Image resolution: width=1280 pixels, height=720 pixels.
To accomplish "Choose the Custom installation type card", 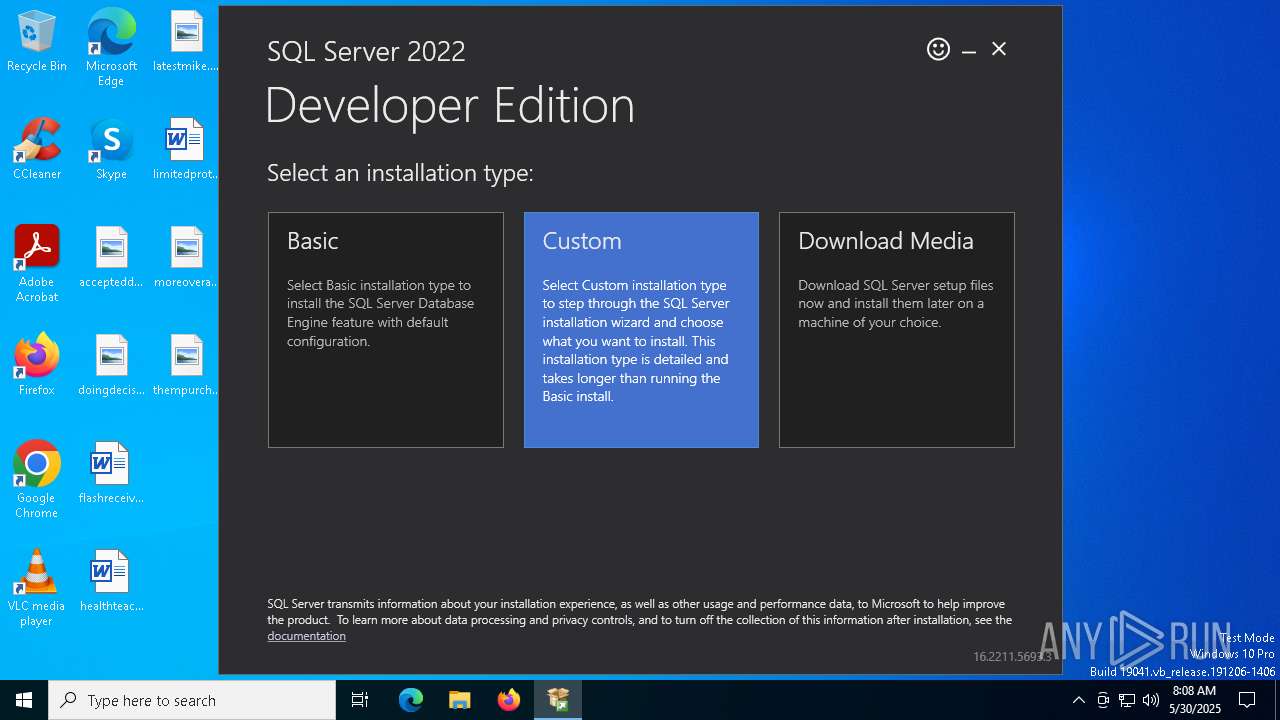I will tap(641, 329).
